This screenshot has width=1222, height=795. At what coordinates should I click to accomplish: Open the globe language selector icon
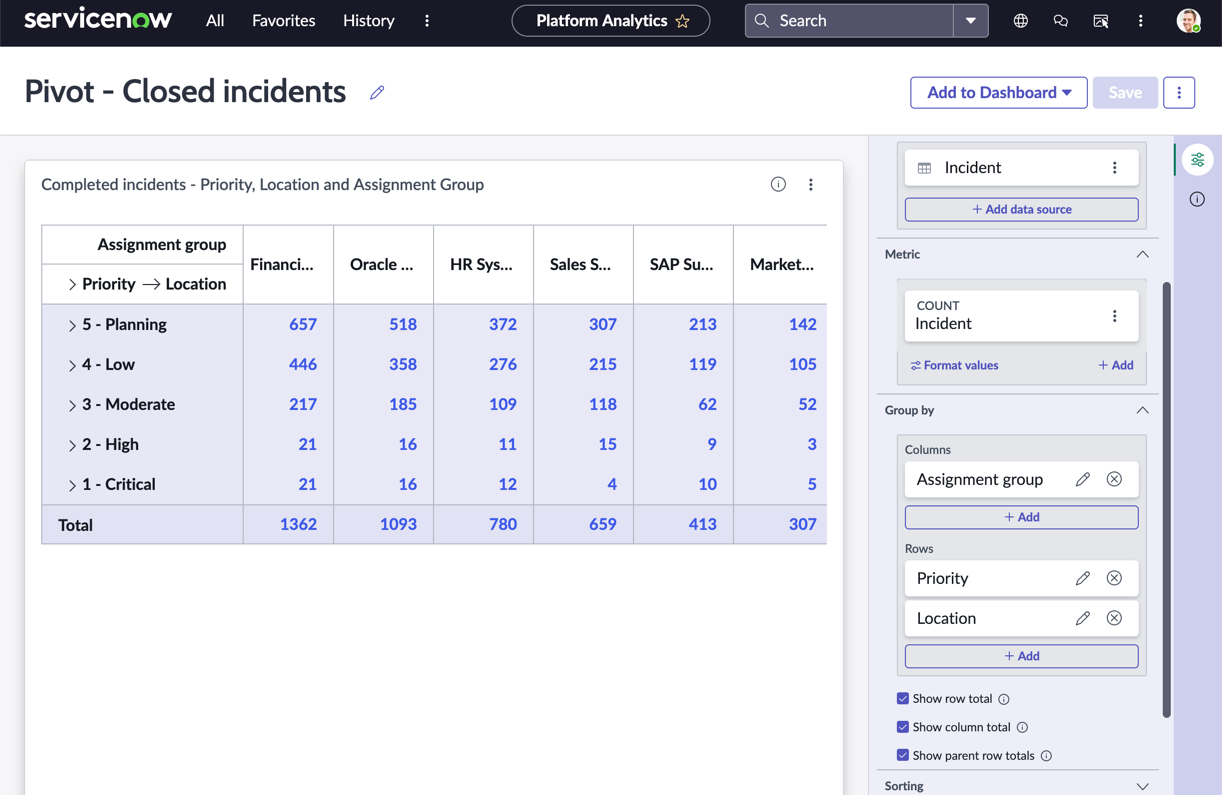pyautogui.click(x=1020, y=20)
